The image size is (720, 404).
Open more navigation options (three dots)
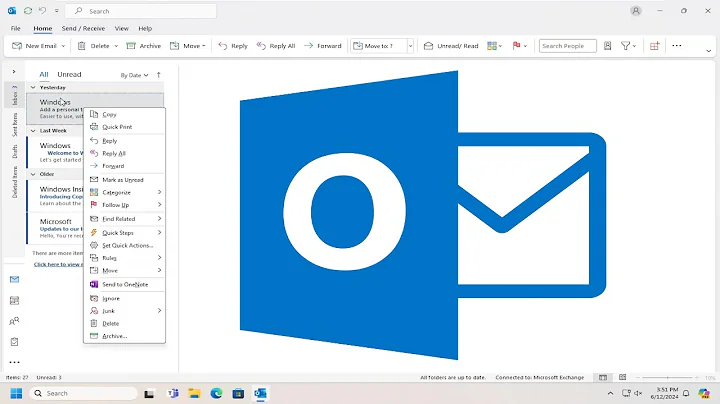click(x=15, y=362)
